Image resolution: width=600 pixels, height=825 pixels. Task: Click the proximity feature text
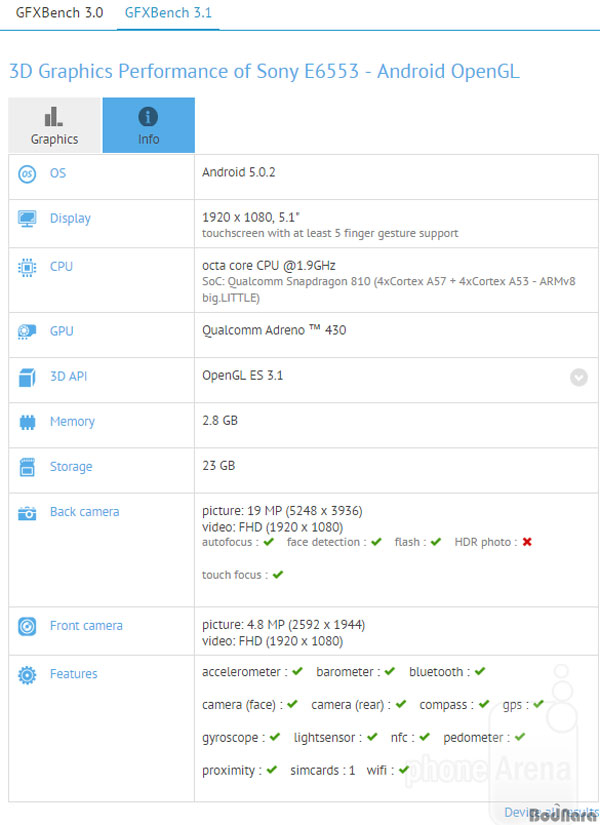point(232,770)
